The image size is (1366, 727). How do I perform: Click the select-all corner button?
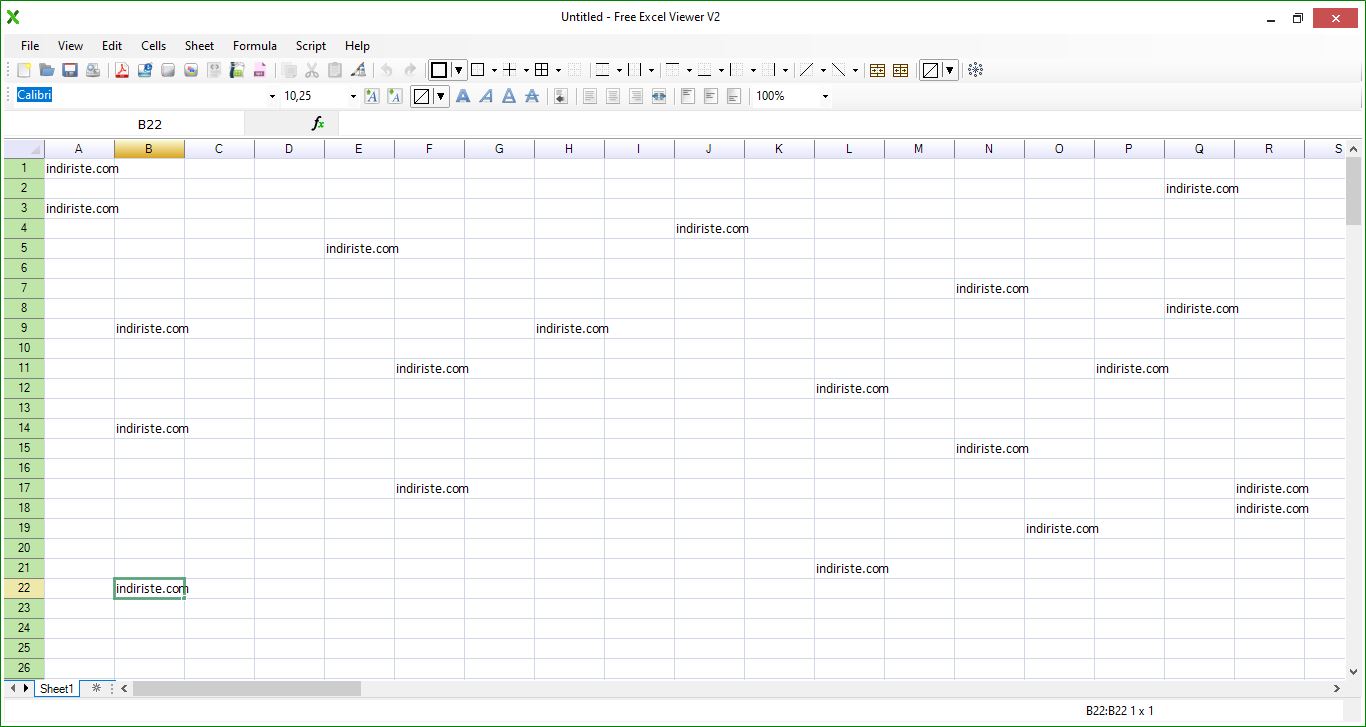click(24, 149)
